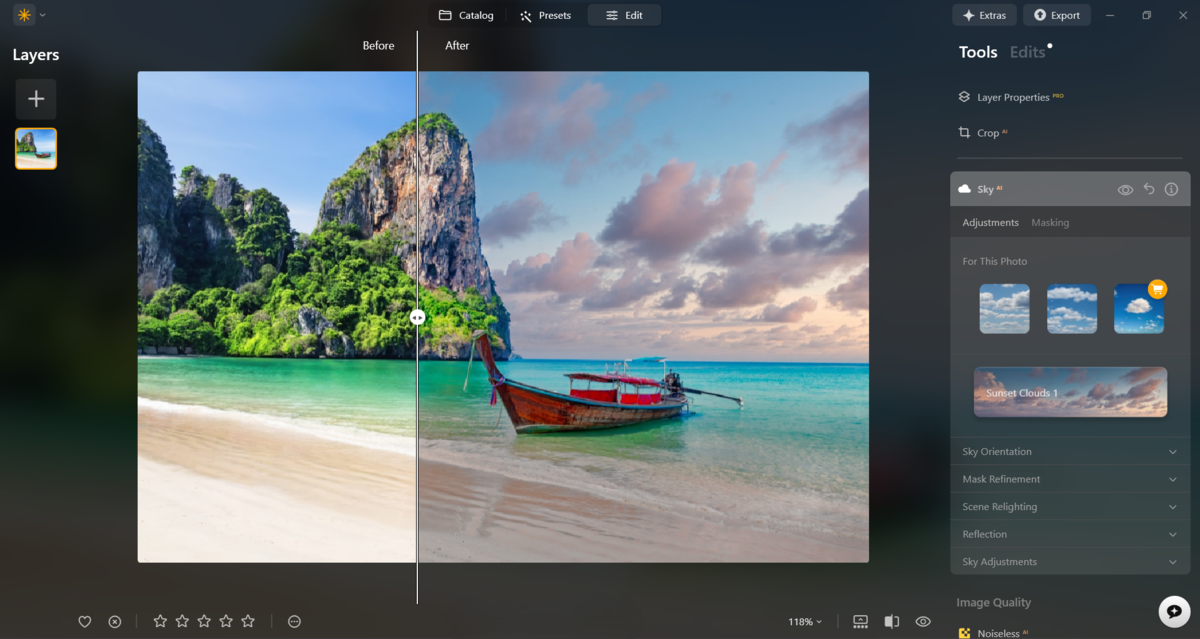Switch to the Edits panel
Viewport: 1200px width, 639px height.
[1027, 53]
